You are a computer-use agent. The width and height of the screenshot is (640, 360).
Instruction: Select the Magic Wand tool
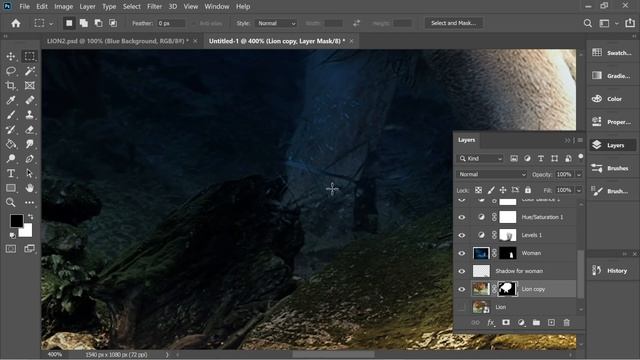tap(29, 71)
